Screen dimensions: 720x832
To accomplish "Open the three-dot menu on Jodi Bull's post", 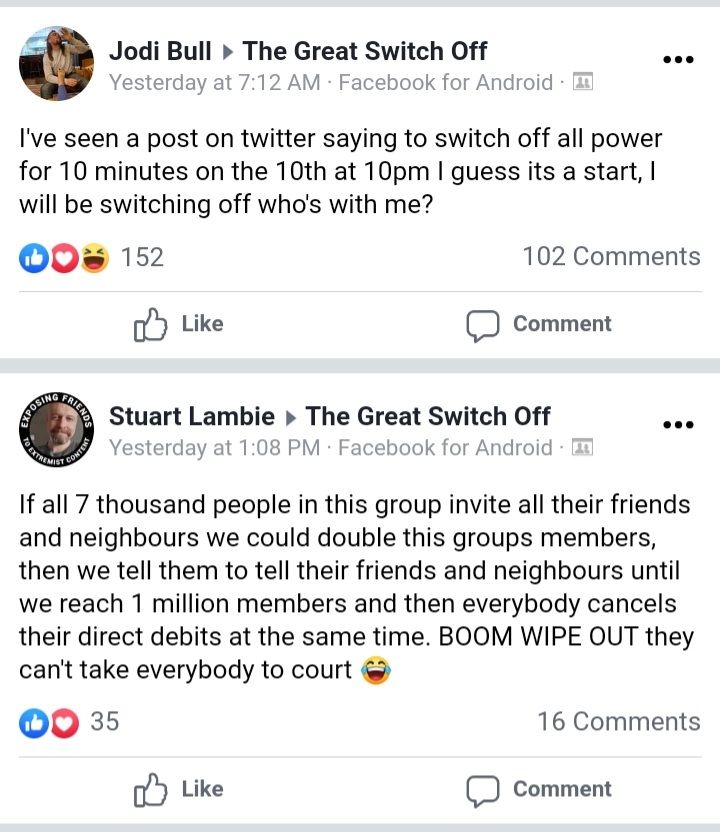I will (x=678, y=60).
